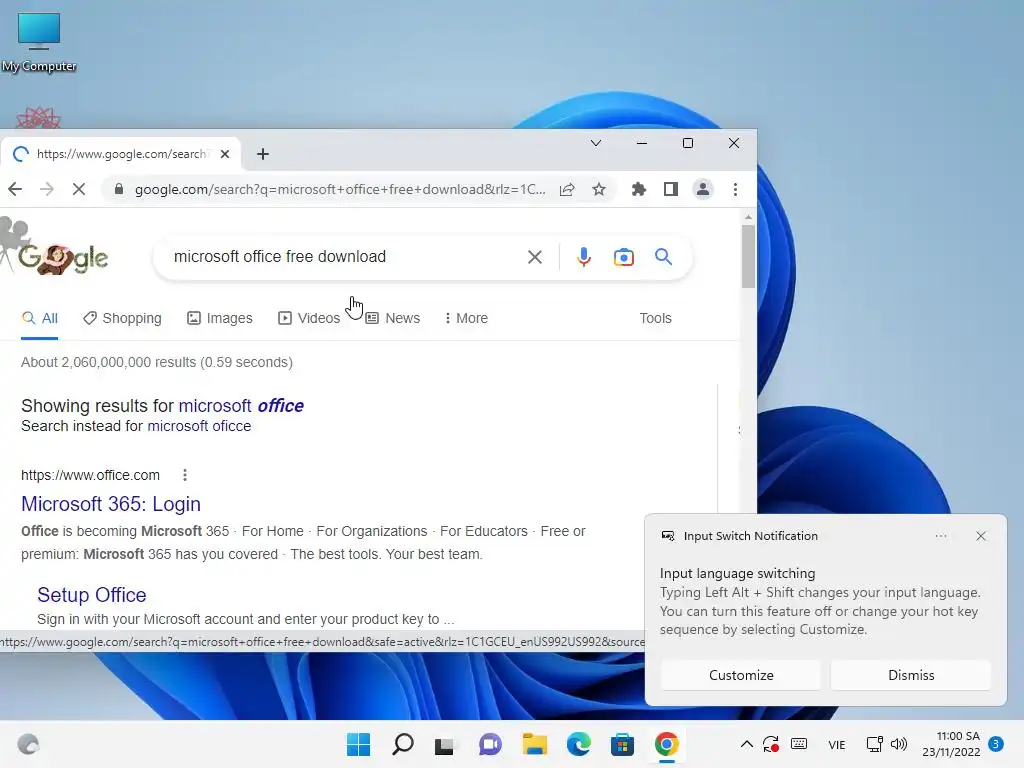Open a new tab with plus button
This screenshot has height=768, width=1024.
(x=263, y=154)
